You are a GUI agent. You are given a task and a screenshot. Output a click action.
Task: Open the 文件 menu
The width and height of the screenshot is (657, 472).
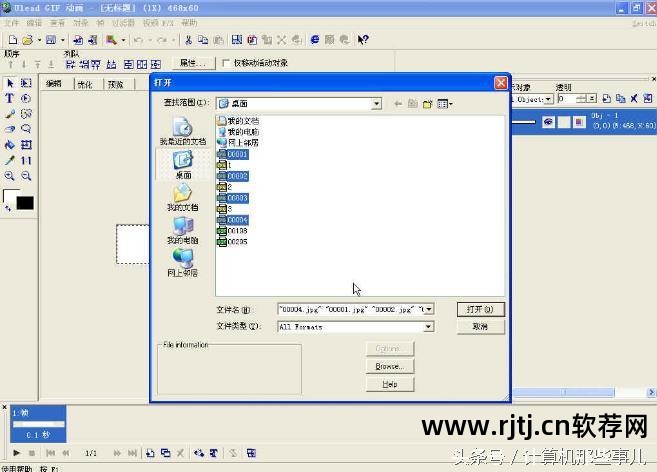pos(12,23)
